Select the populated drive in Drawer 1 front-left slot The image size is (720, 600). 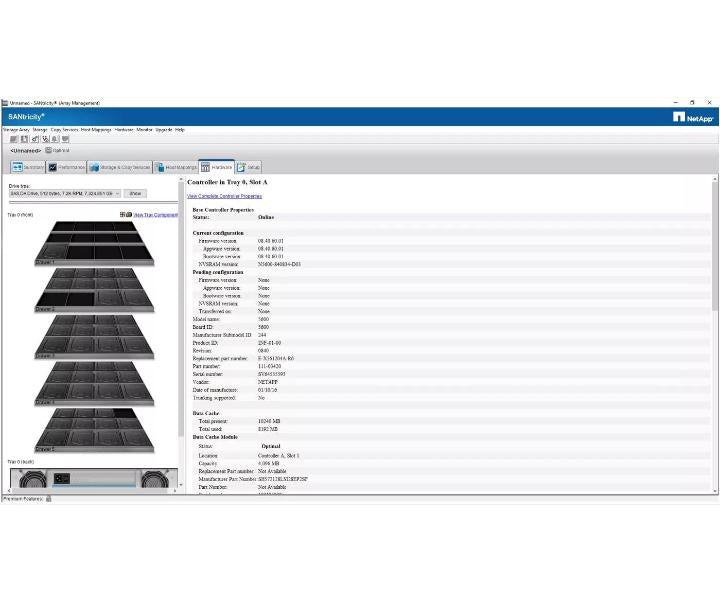click(x=53, y=252)
